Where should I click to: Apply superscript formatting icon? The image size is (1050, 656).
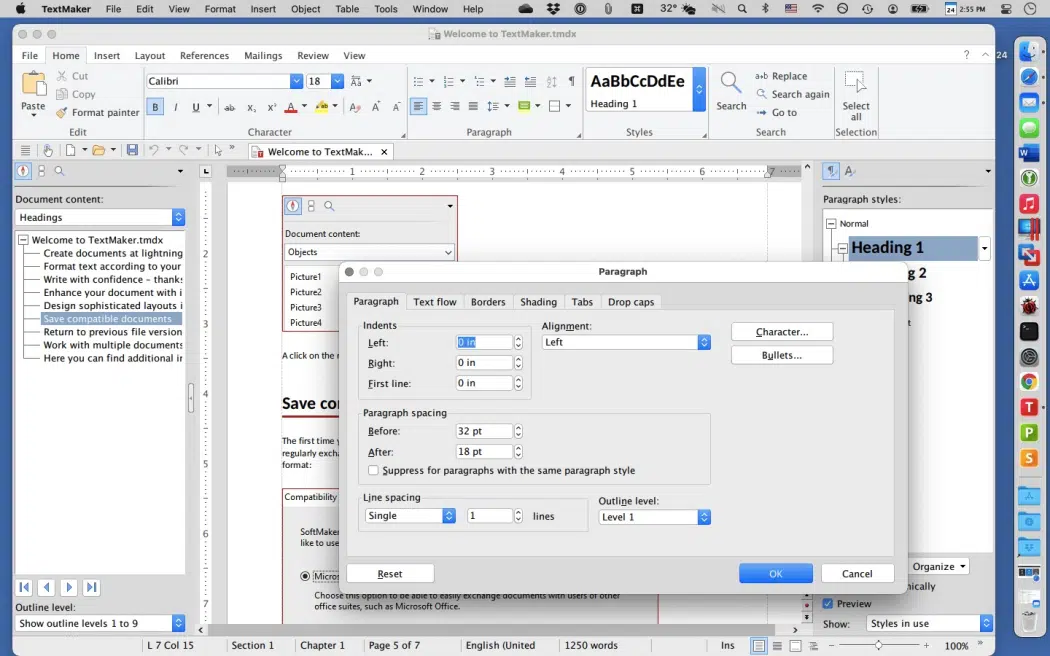click(271, 107)
